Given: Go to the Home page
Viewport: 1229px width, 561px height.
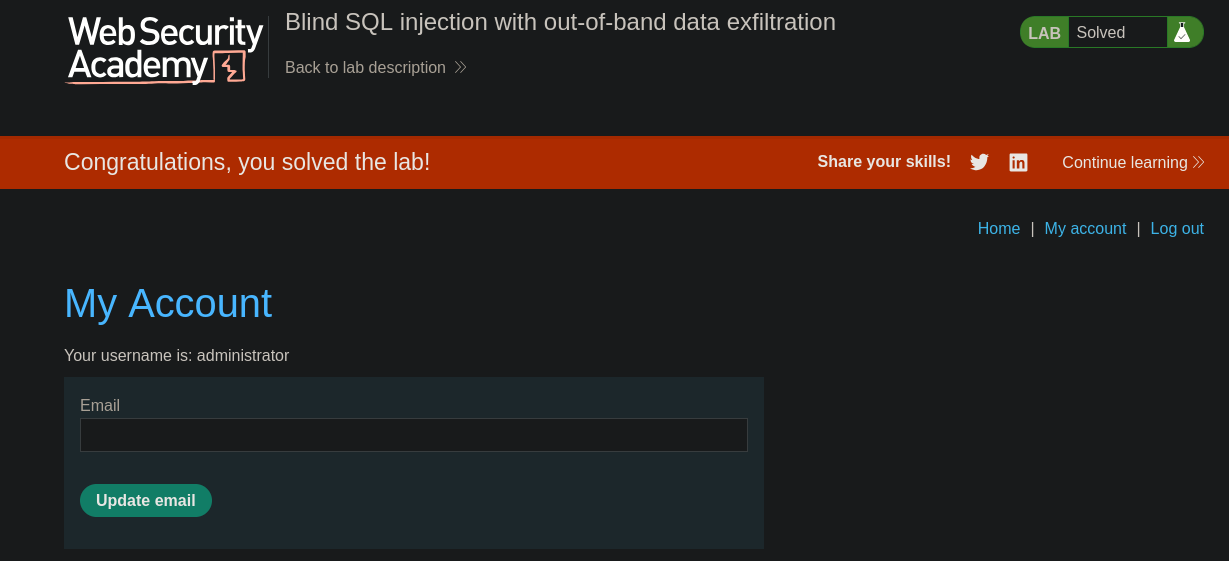Looking at the screenshot, I should (998, 228).
